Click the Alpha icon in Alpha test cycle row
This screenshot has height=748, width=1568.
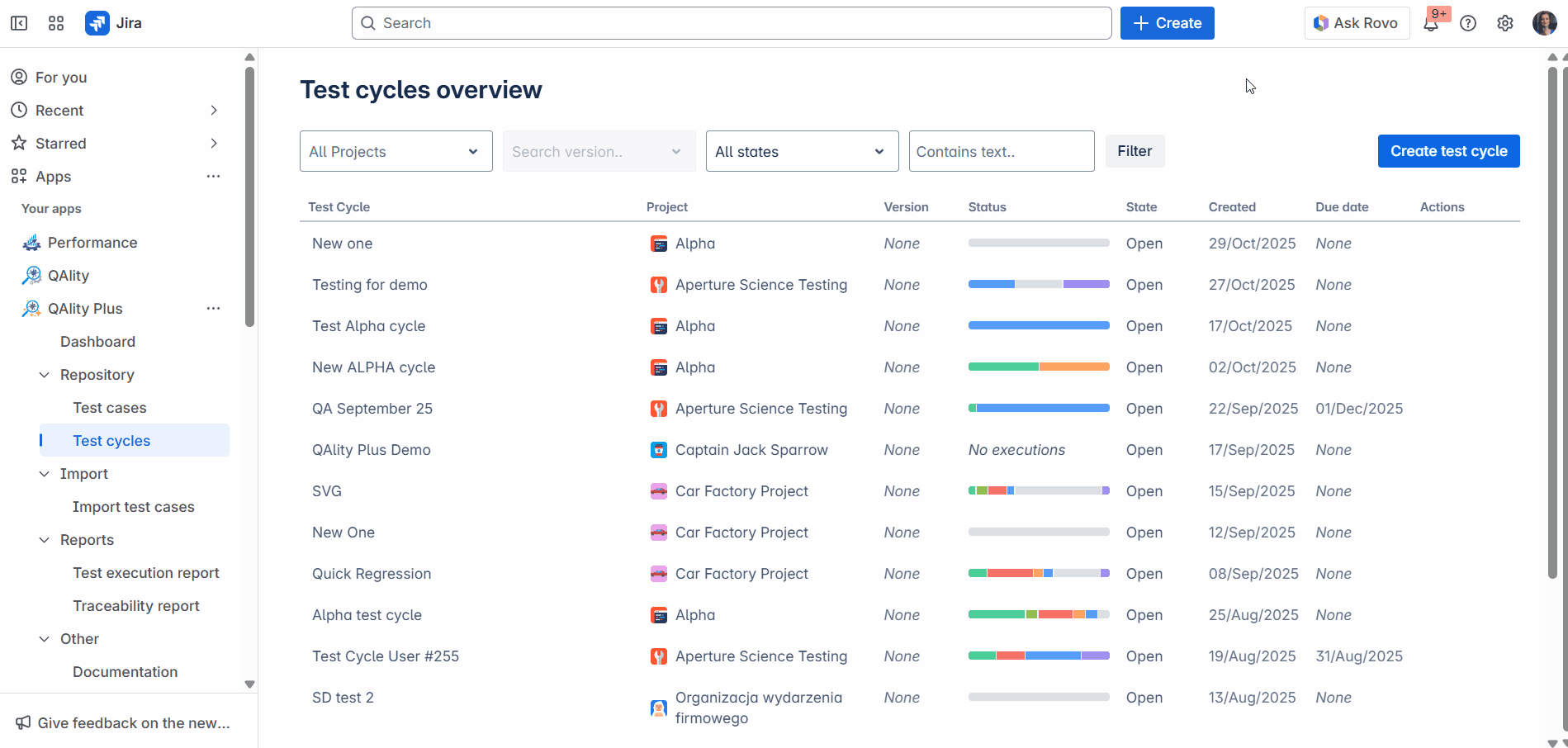[659, 615]
